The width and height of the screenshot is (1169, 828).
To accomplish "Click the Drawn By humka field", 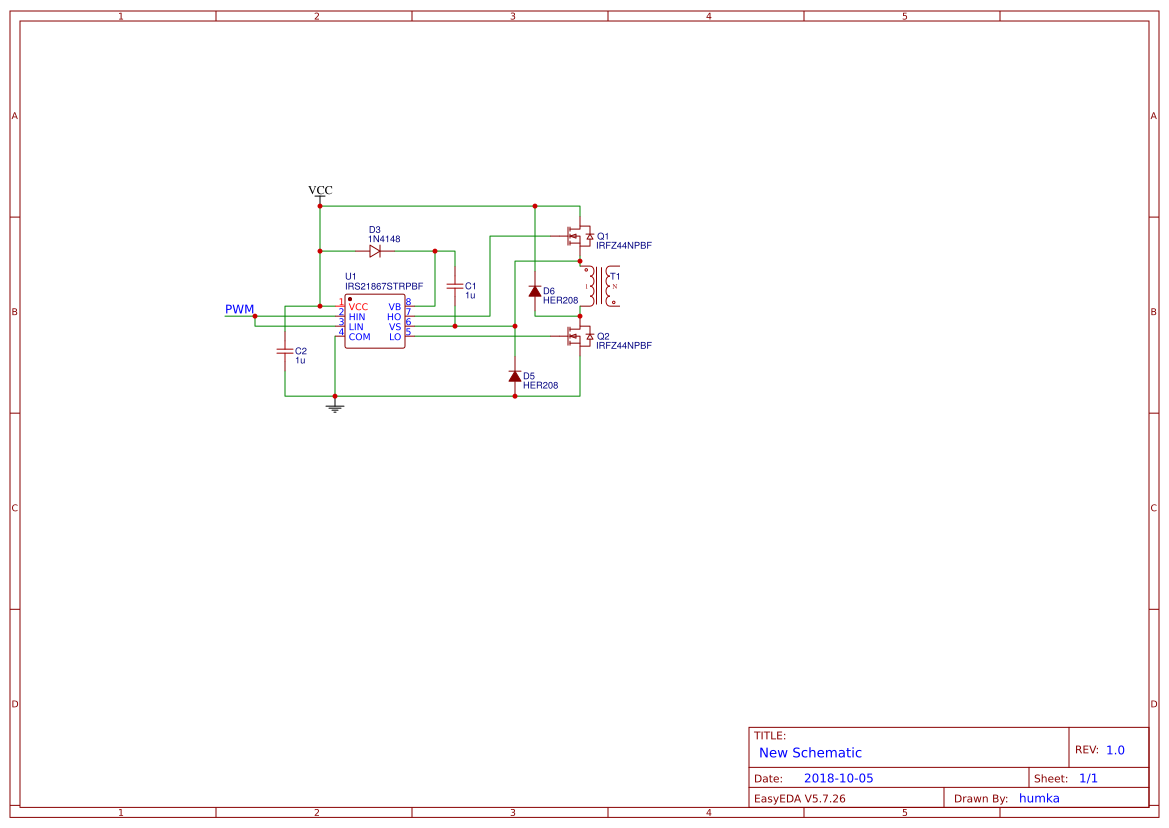I will (1039, 798).
